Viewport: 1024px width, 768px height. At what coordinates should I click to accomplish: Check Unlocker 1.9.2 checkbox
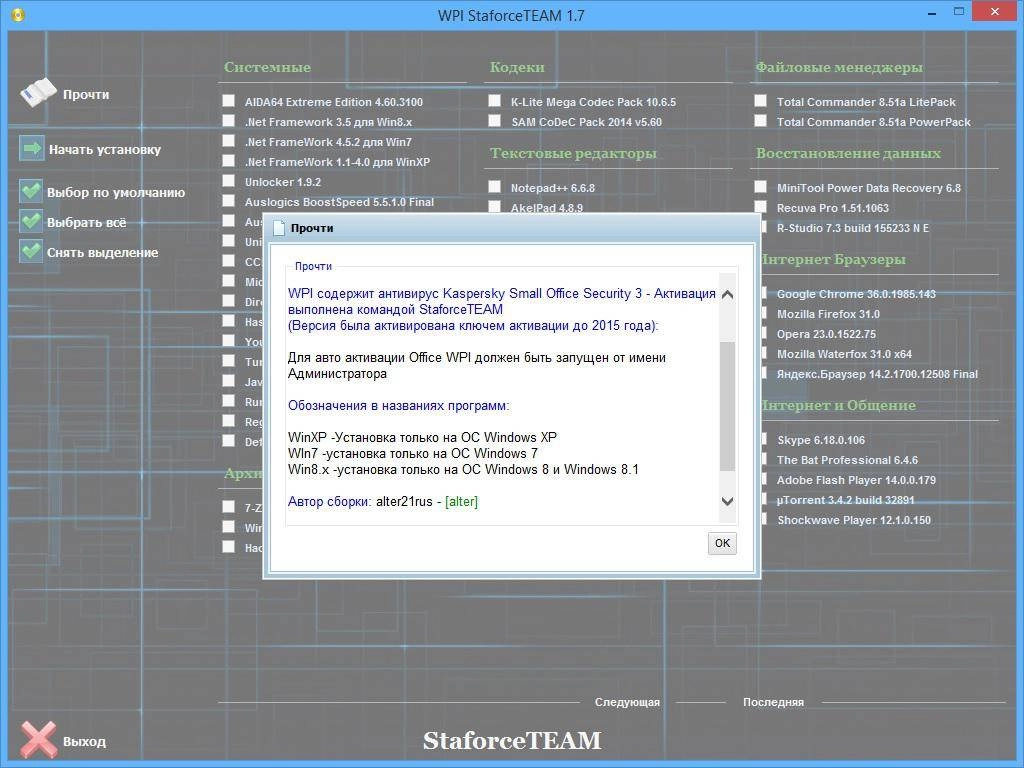coord(229,181)
